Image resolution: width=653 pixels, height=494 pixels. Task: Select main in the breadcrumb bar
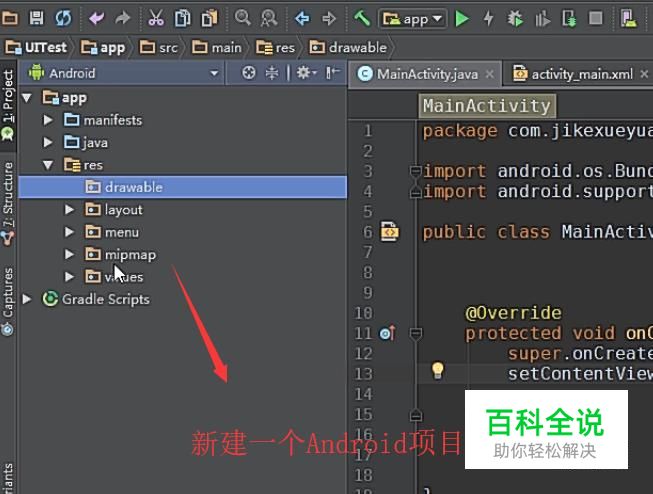(217, 47)
